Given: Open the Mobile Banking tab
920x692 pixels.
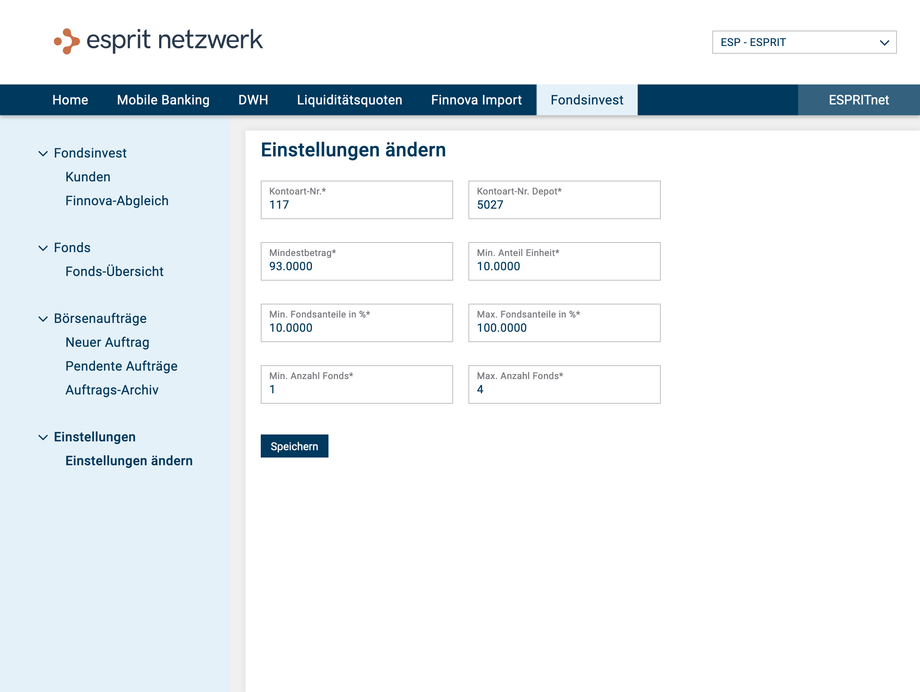Looking at the screenshot, I should [163, 99].
